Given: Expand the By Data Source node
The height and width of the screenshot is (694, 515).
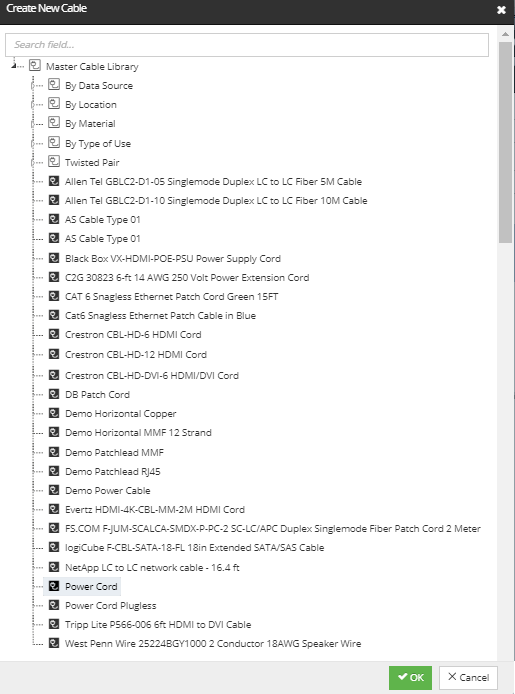Looking at the screenshot, I should click(x=33, y=85).
